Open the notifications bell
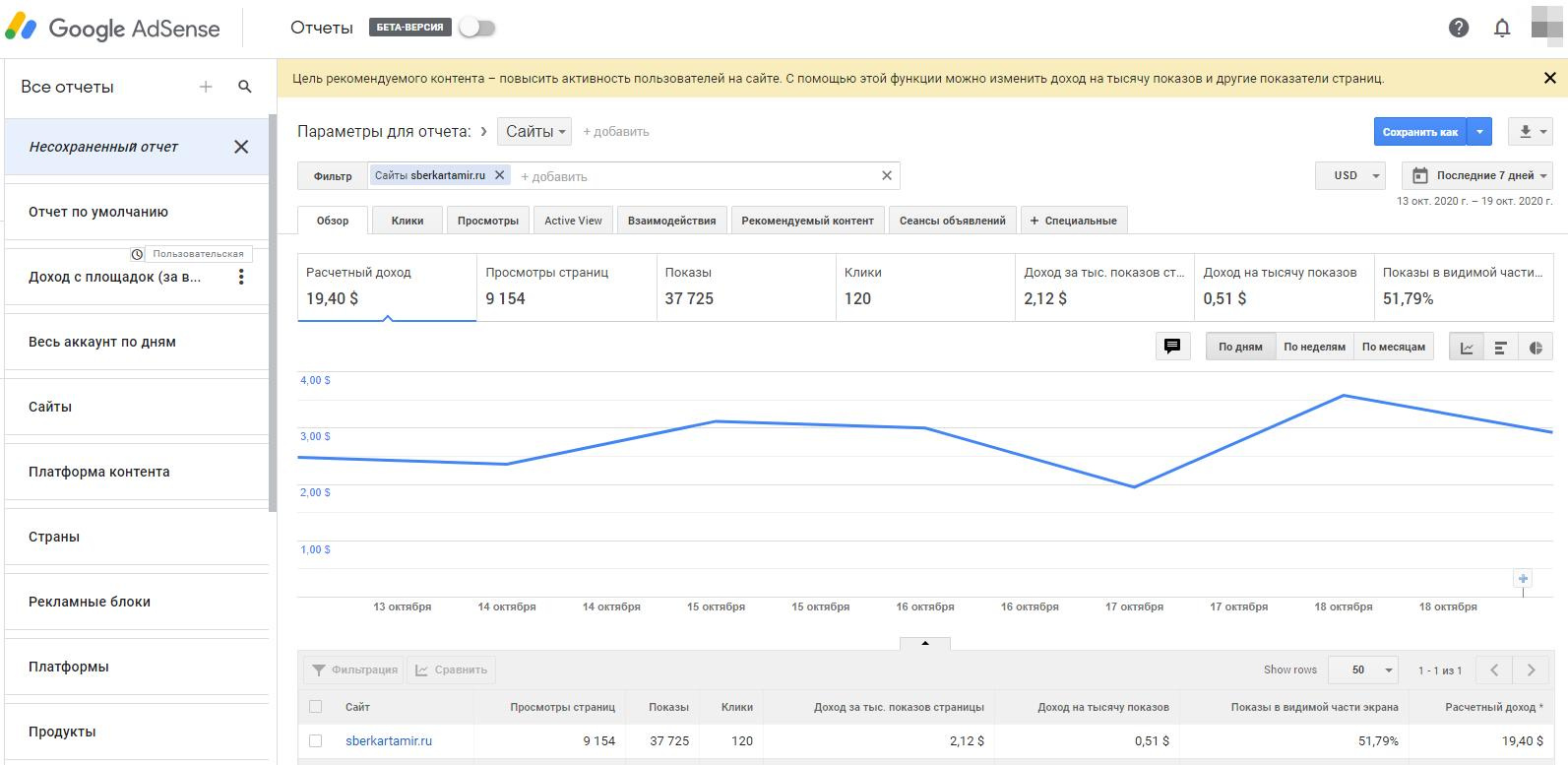Image resolution: width=1568 pixels, height=765 pixels. pos(1502,28)
